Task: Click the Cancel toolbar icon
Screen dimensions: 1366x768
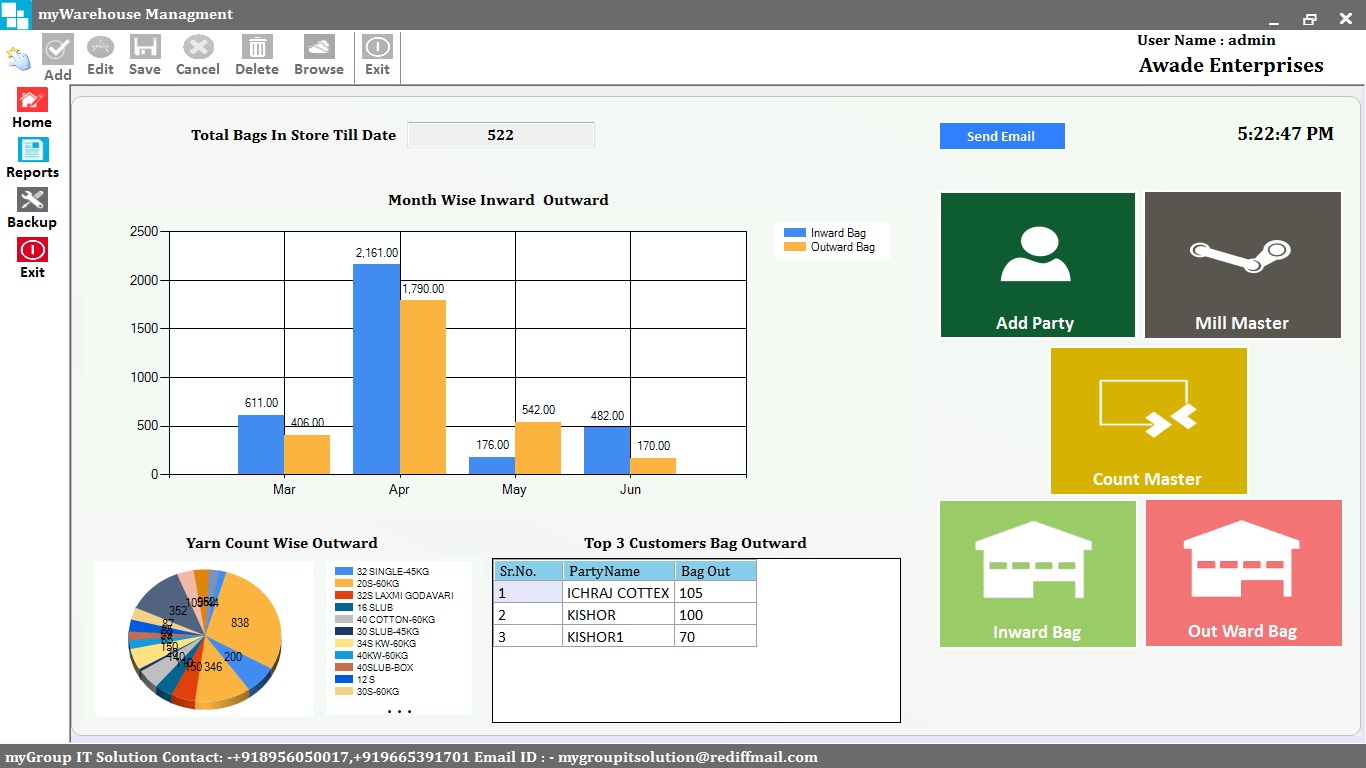Action: (198, 47)
